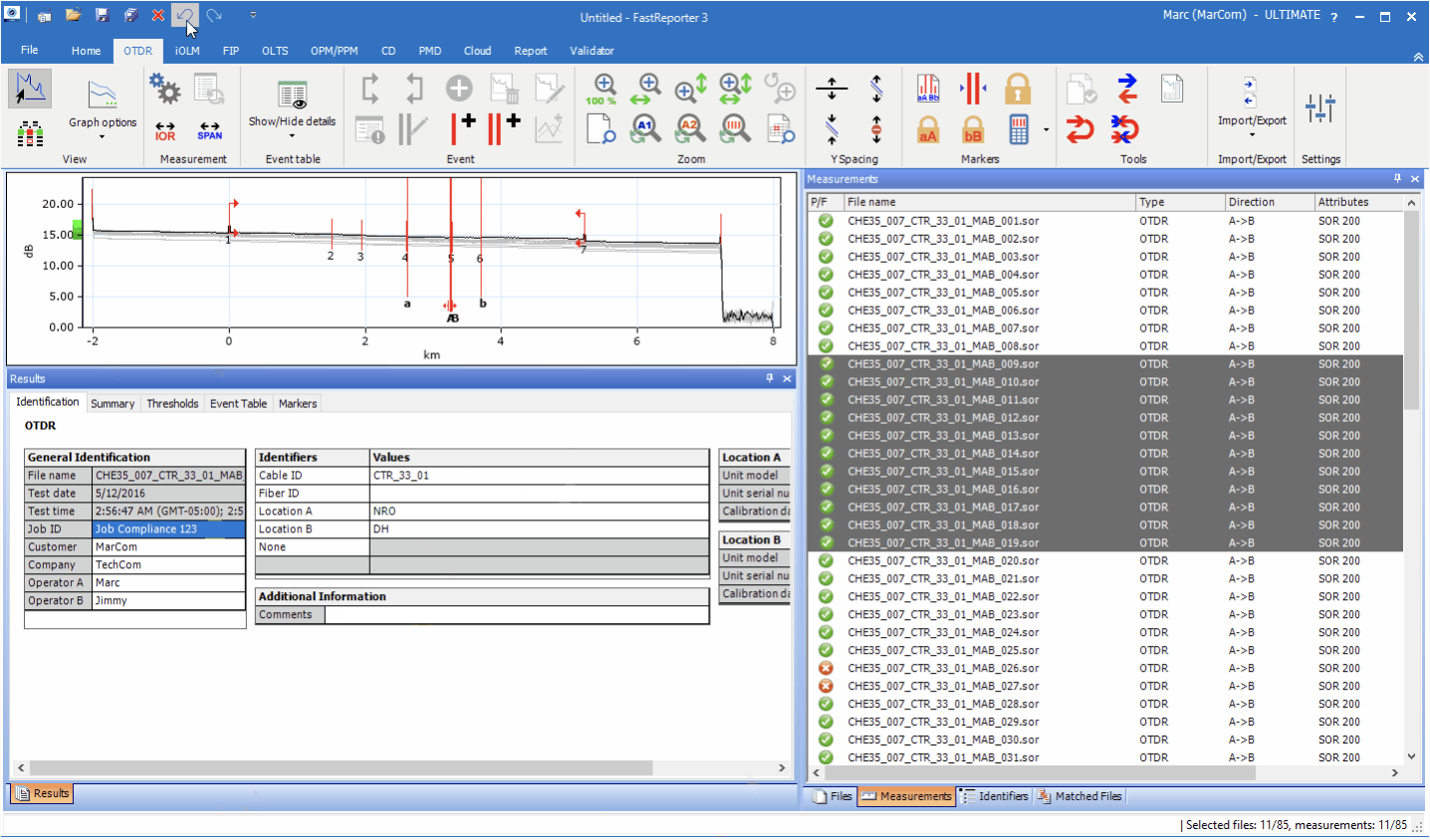Open the Summary tab in Results
This screenshot has height=840, width=1430.
[113, 403]
